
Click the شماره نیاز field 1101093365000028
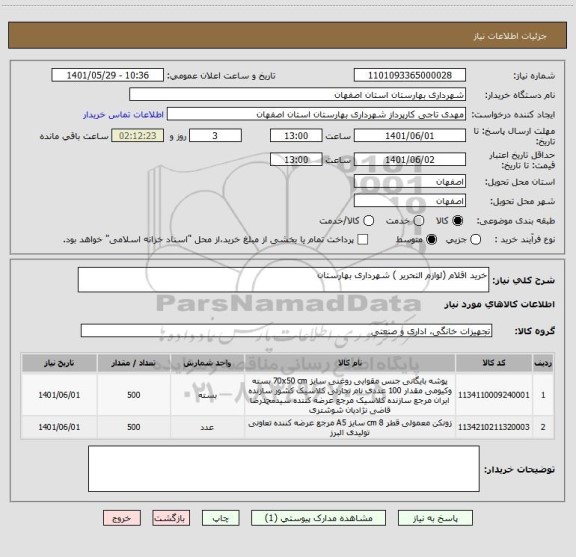410,75
